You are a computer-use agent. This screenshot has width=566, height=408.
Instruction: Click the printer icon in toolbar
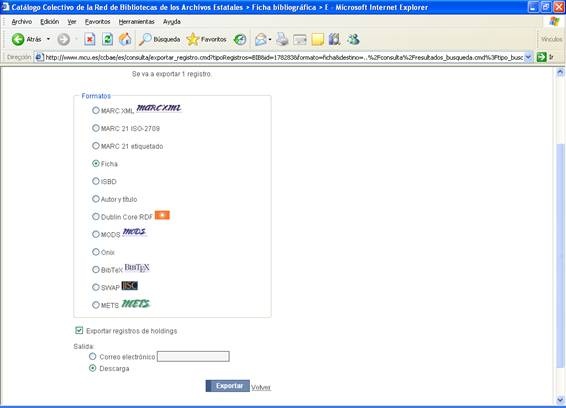pyautogui.click(x=282, y=39)
